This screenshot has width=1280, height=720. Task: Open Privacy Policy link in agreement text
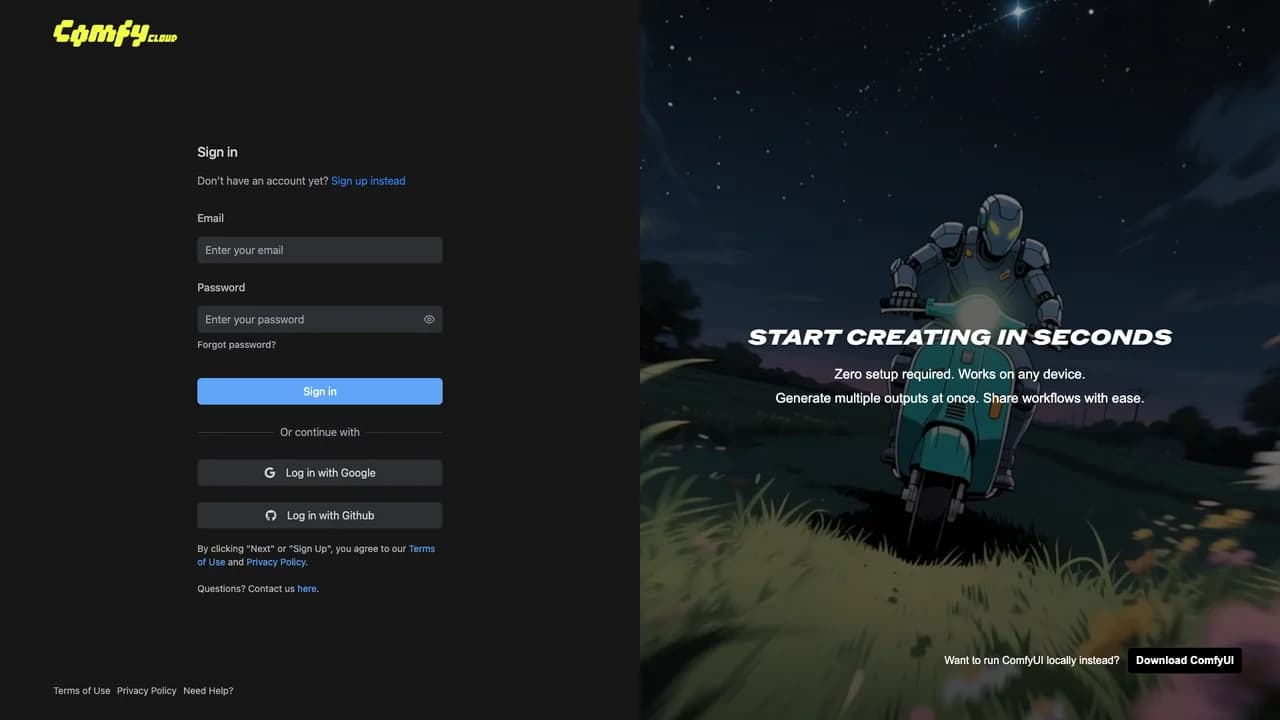pos(276,562)
